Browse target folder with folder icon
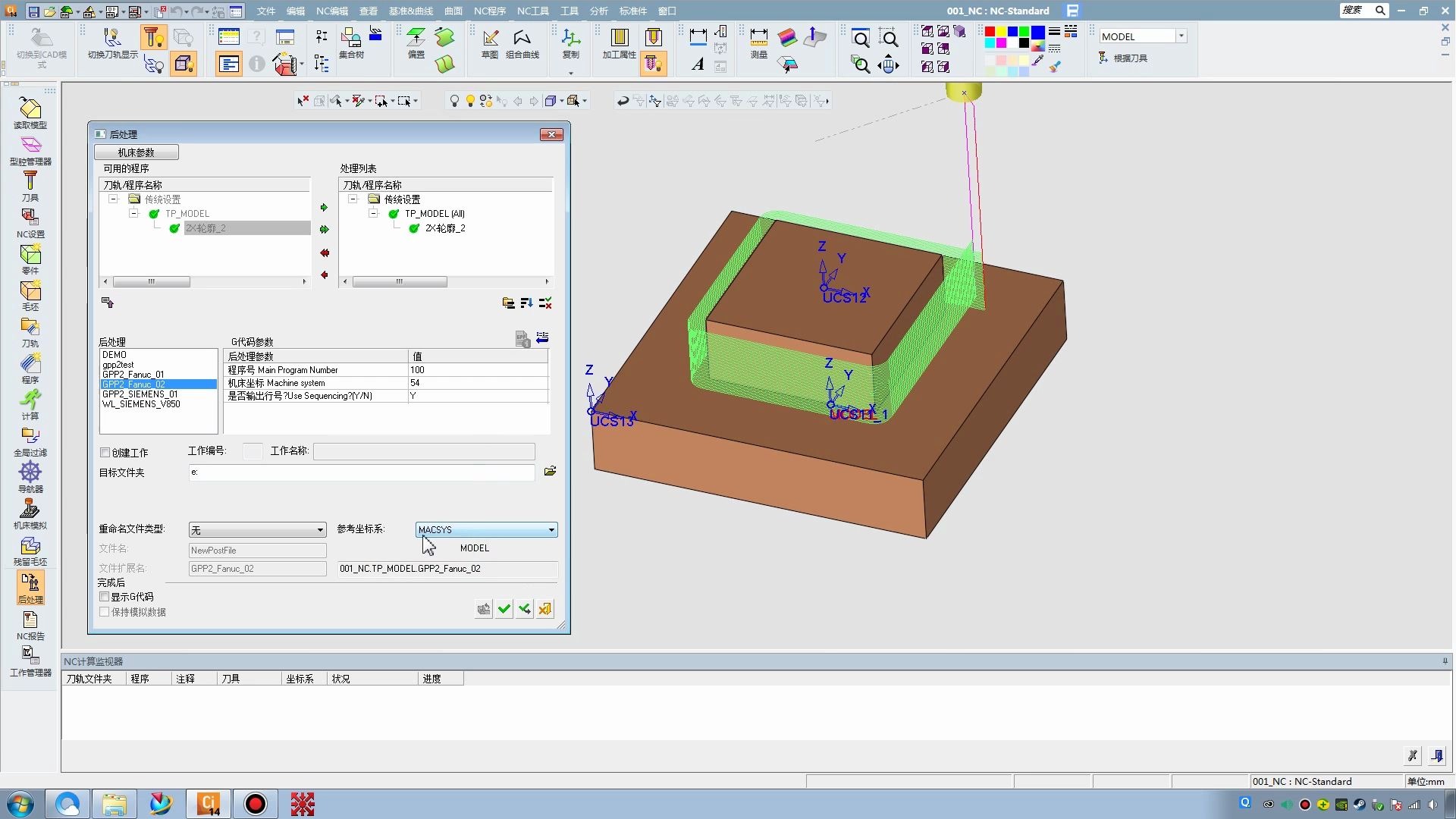Screen dimensions: 1456x819 (550, 471)
